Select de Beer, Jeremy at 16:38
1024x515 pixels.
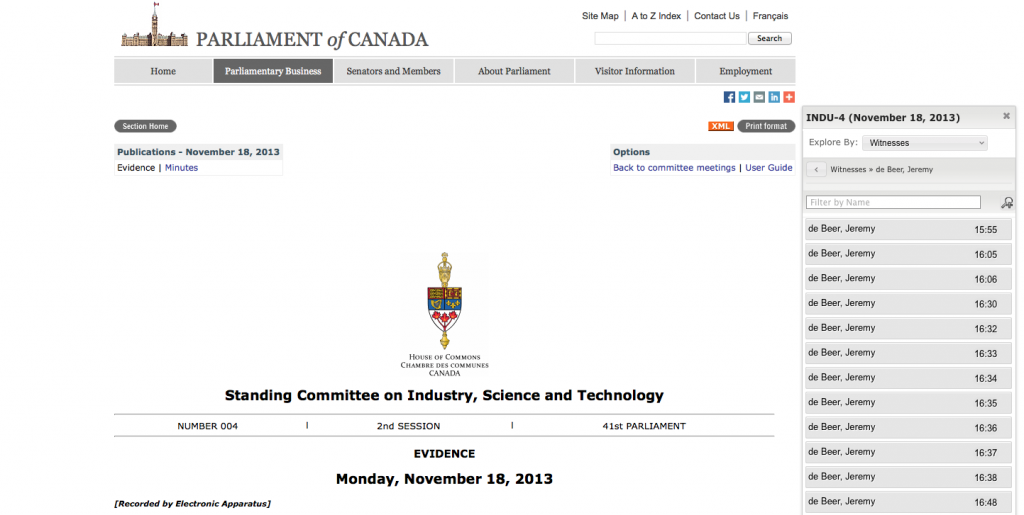click(x=908, y=477)
